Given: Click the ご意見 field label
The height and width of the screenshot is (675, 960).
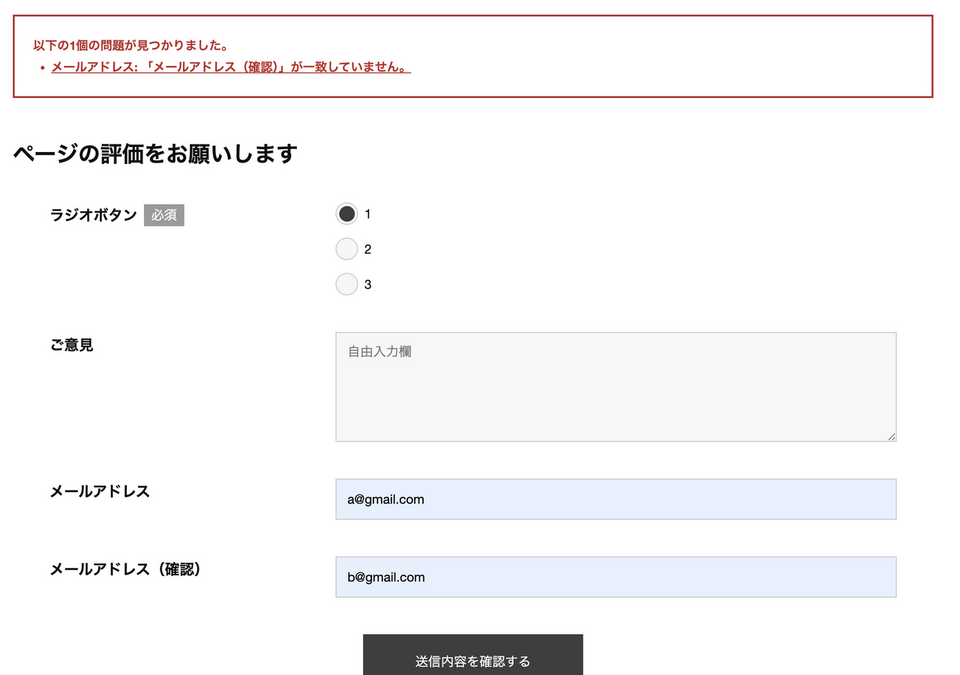Looking at the screenshot, I should (x=72, y=345).
